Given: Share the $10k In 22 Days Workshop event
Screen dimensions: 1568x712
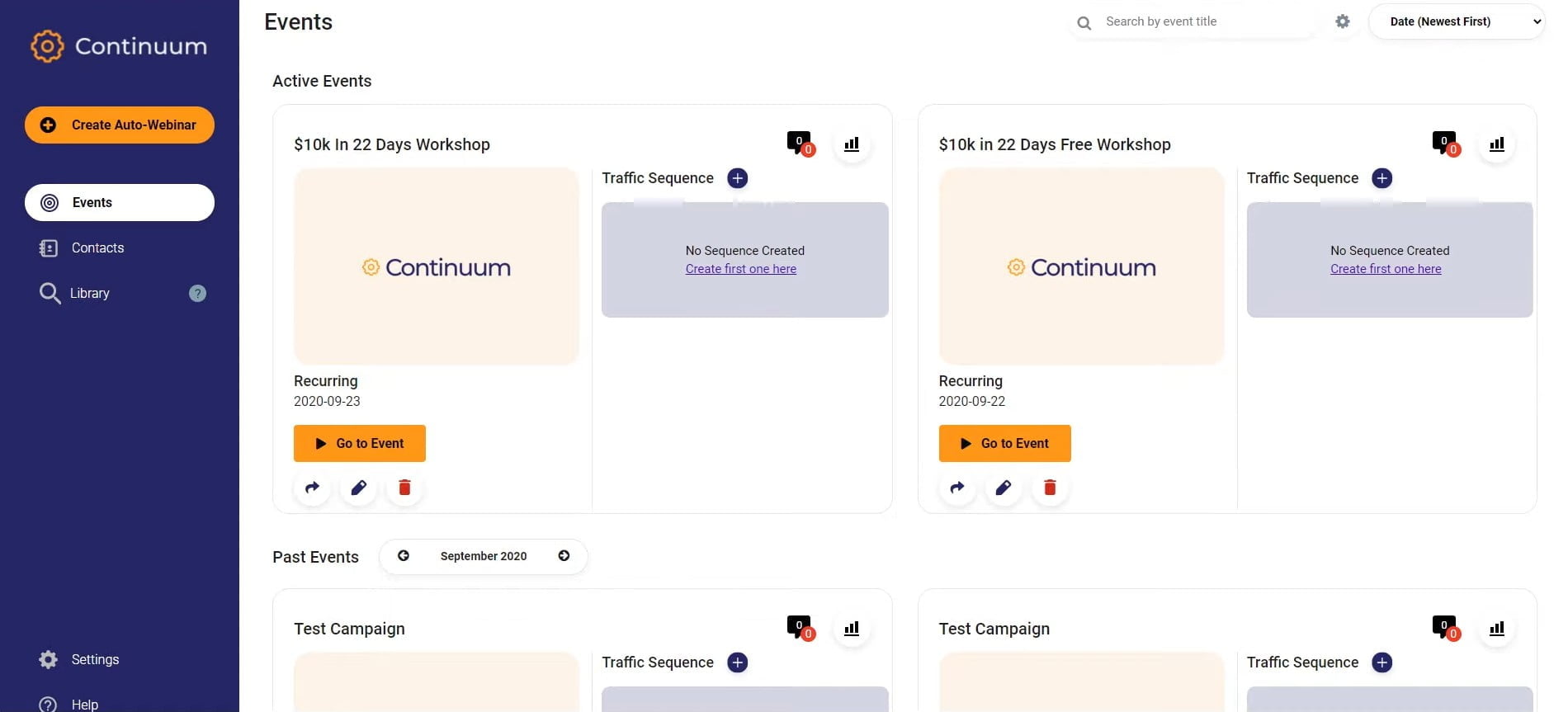Looking at the screenshot, I should pos(312,488).
